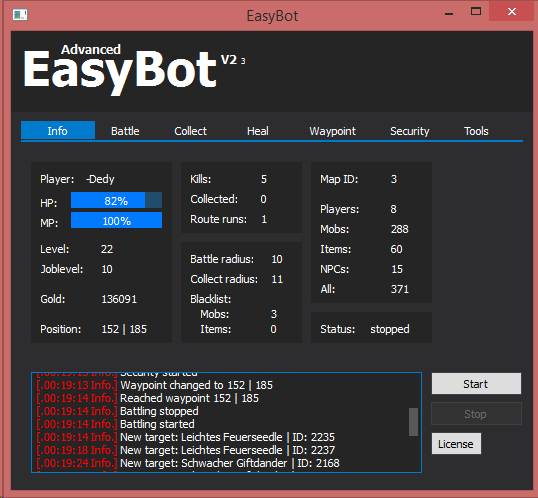Viewport: 538px width, 498px height.
Task: Click the EasyBot app icon in title bar
Action: tap(20, 15)
